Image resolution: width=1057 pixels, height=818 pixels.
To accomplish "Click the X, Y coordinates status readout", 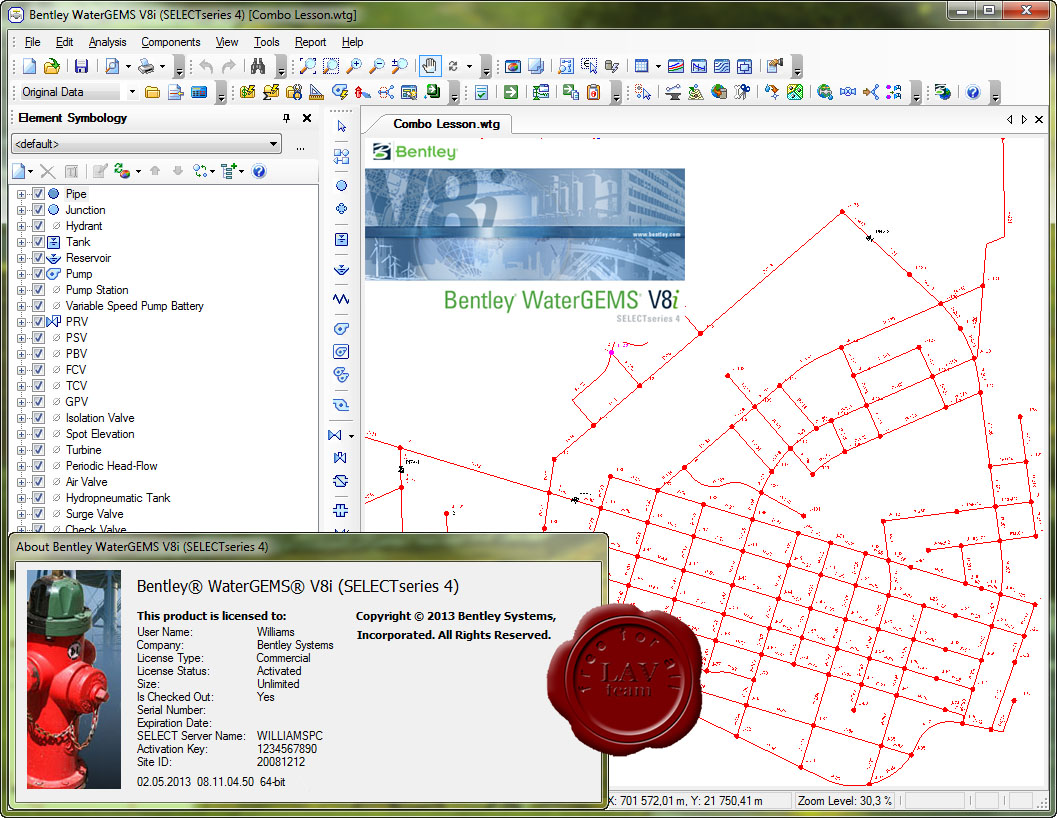I will (686, 800).
